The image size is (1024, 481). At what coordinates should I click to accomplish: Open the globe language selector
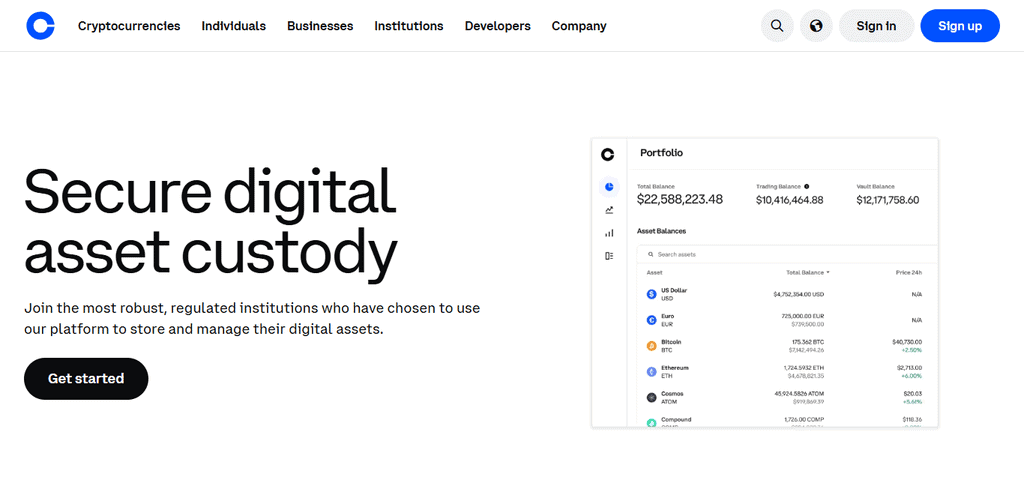point(816,26)
